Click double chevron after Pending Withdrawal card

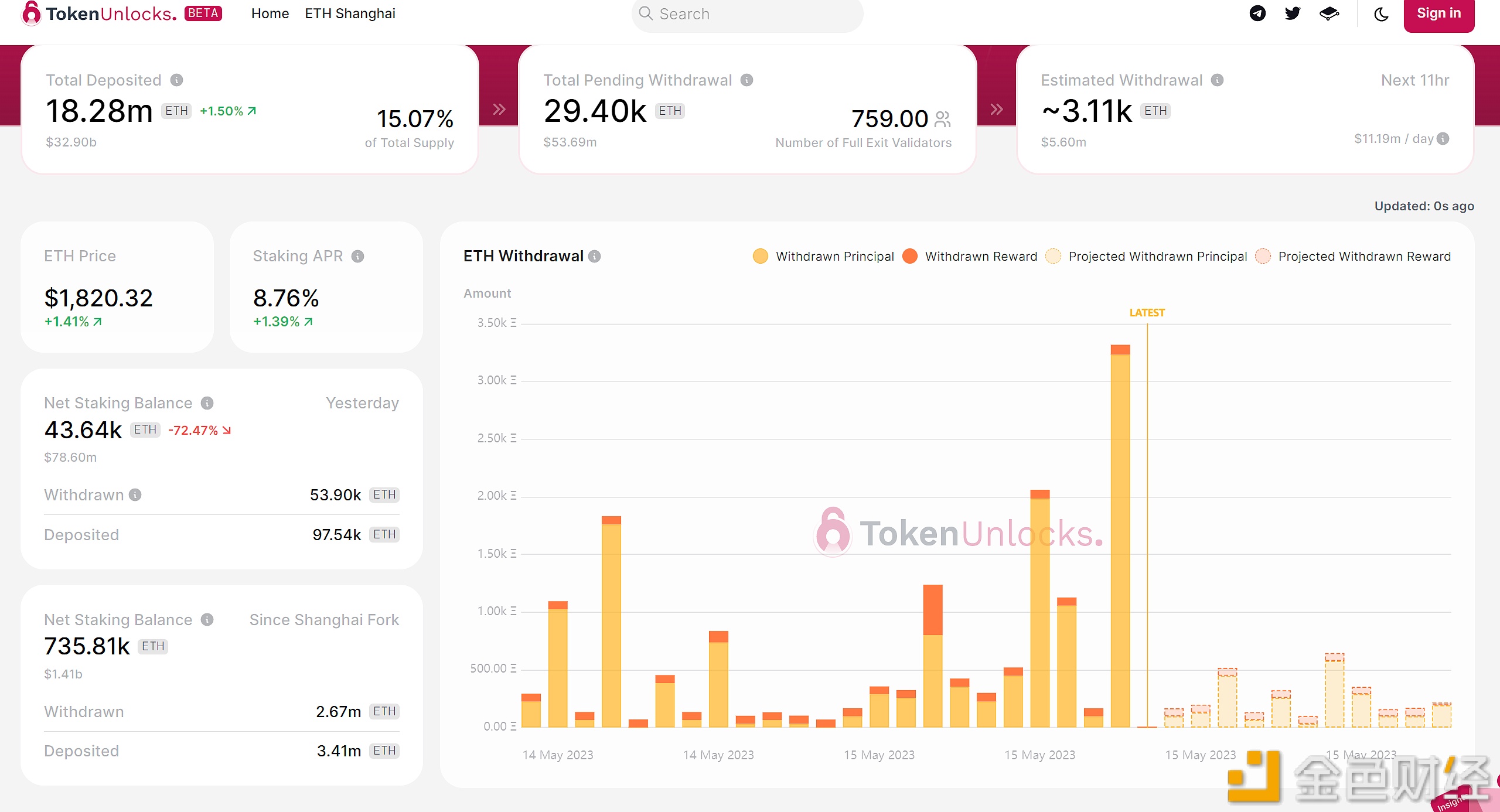click(996, 110)
